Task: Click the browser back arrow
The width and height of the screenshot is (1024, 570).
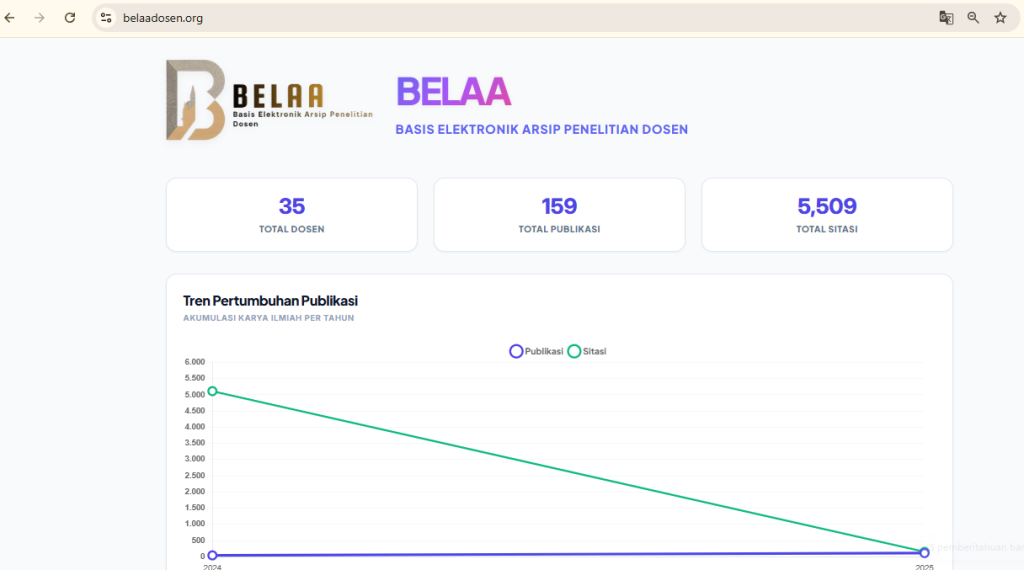Action: click(10, 18)
